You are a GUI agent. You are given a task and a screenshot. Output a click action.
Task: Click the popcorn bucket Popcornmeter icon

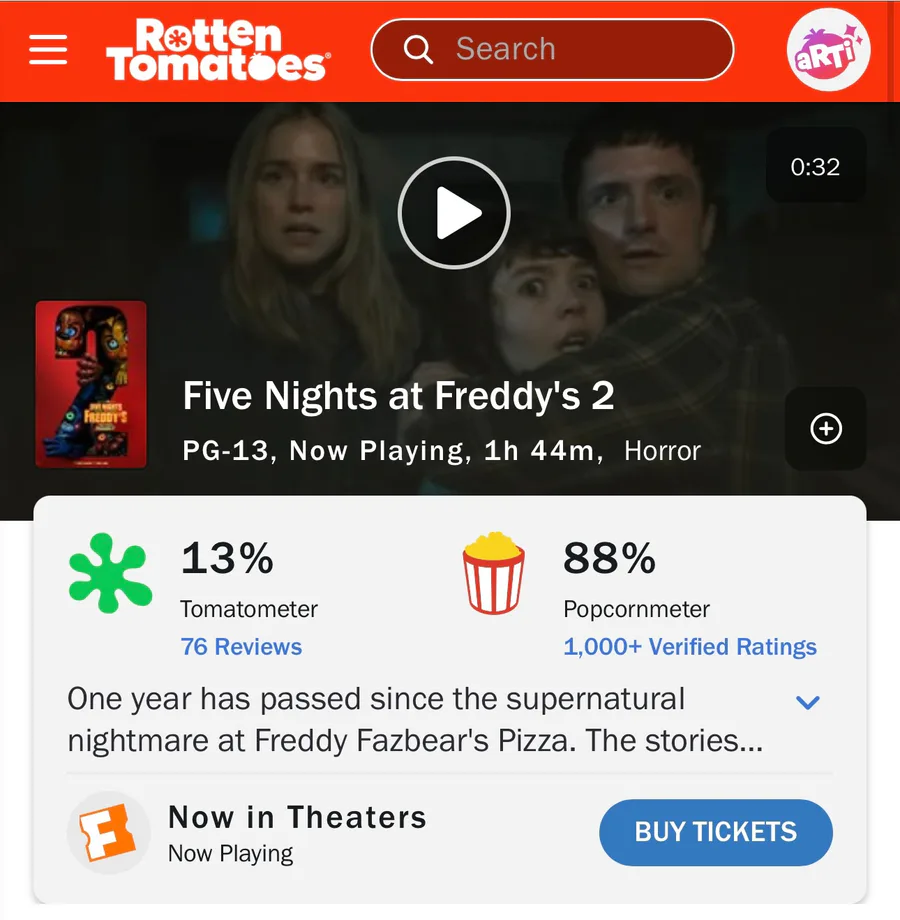click(x=493, y=574)
